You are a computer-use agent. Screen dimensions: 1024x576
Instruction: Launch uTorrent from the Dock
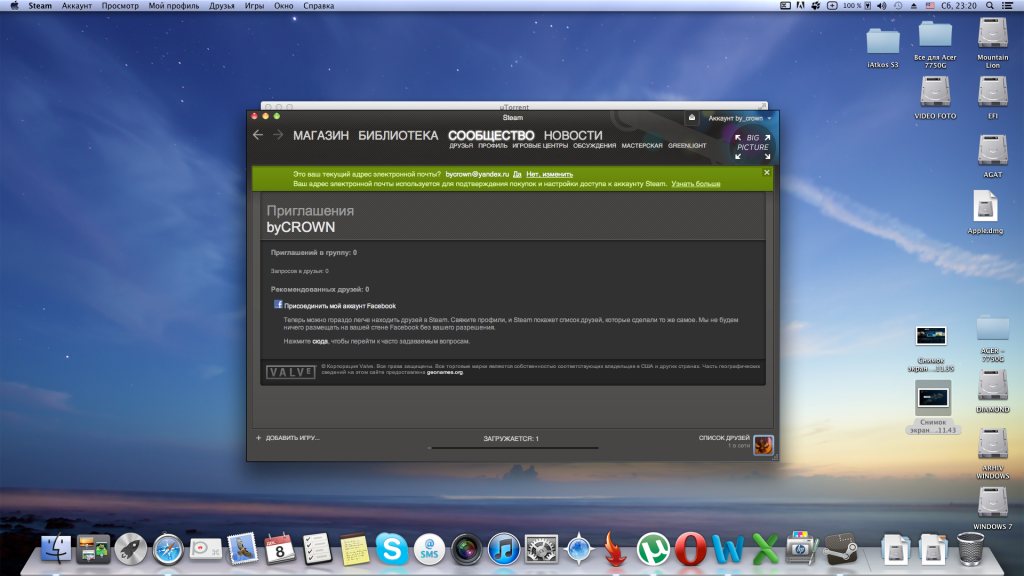click(x=653, y=548)
